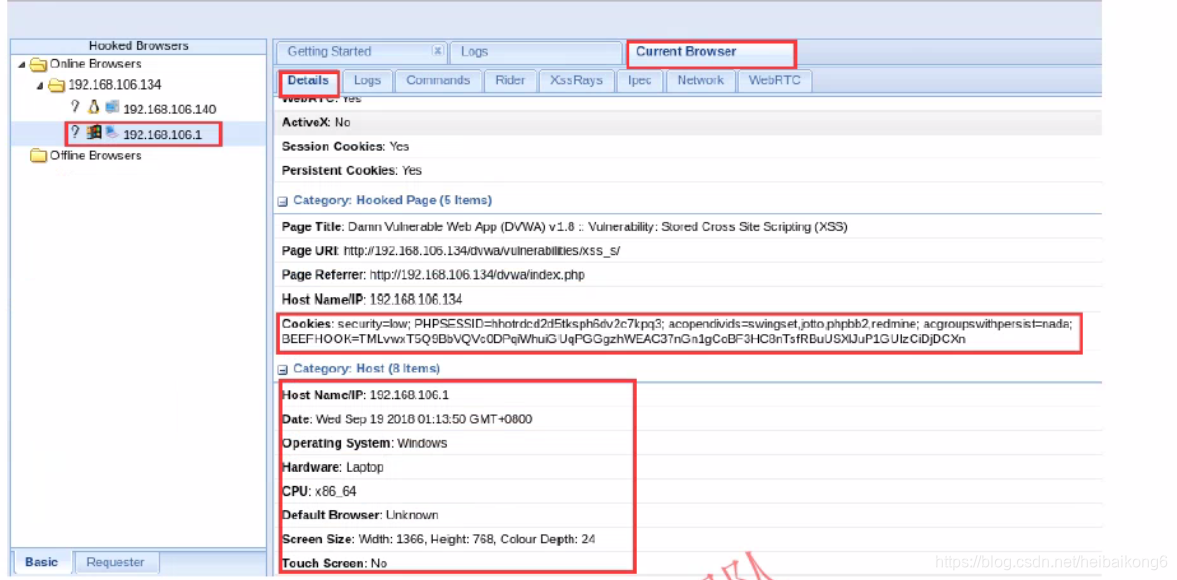Click the Session Cookies: Yes row
Screen dimensions: 1177x580
pos(688,146)
